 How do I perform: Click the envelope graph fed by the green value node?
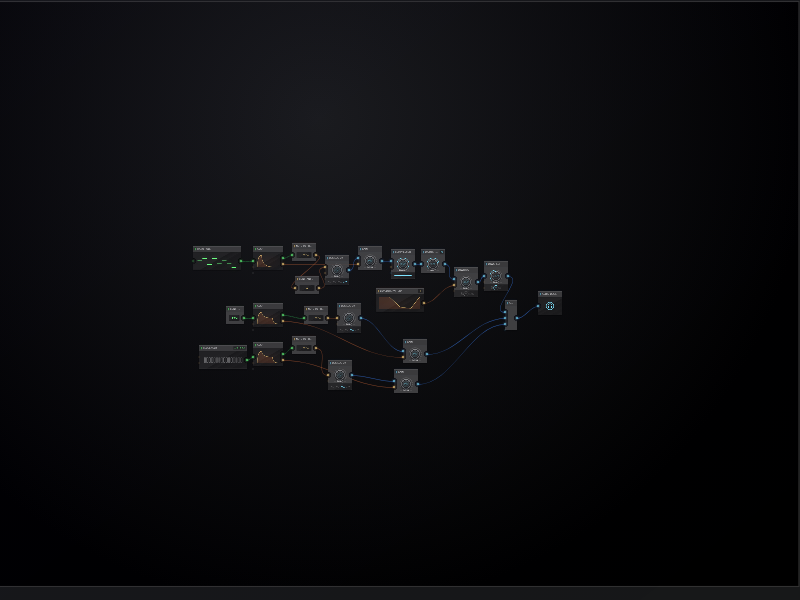(268, 318)
